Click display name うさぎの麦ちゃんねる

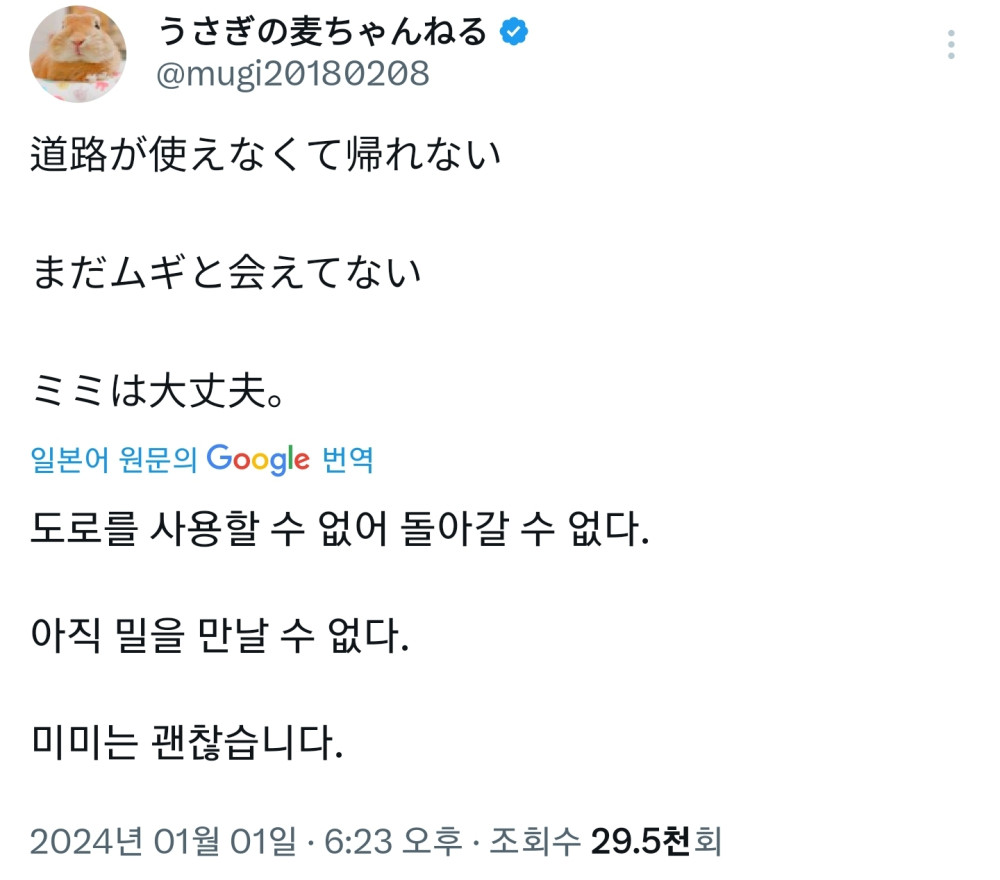(x=323, y=33)
